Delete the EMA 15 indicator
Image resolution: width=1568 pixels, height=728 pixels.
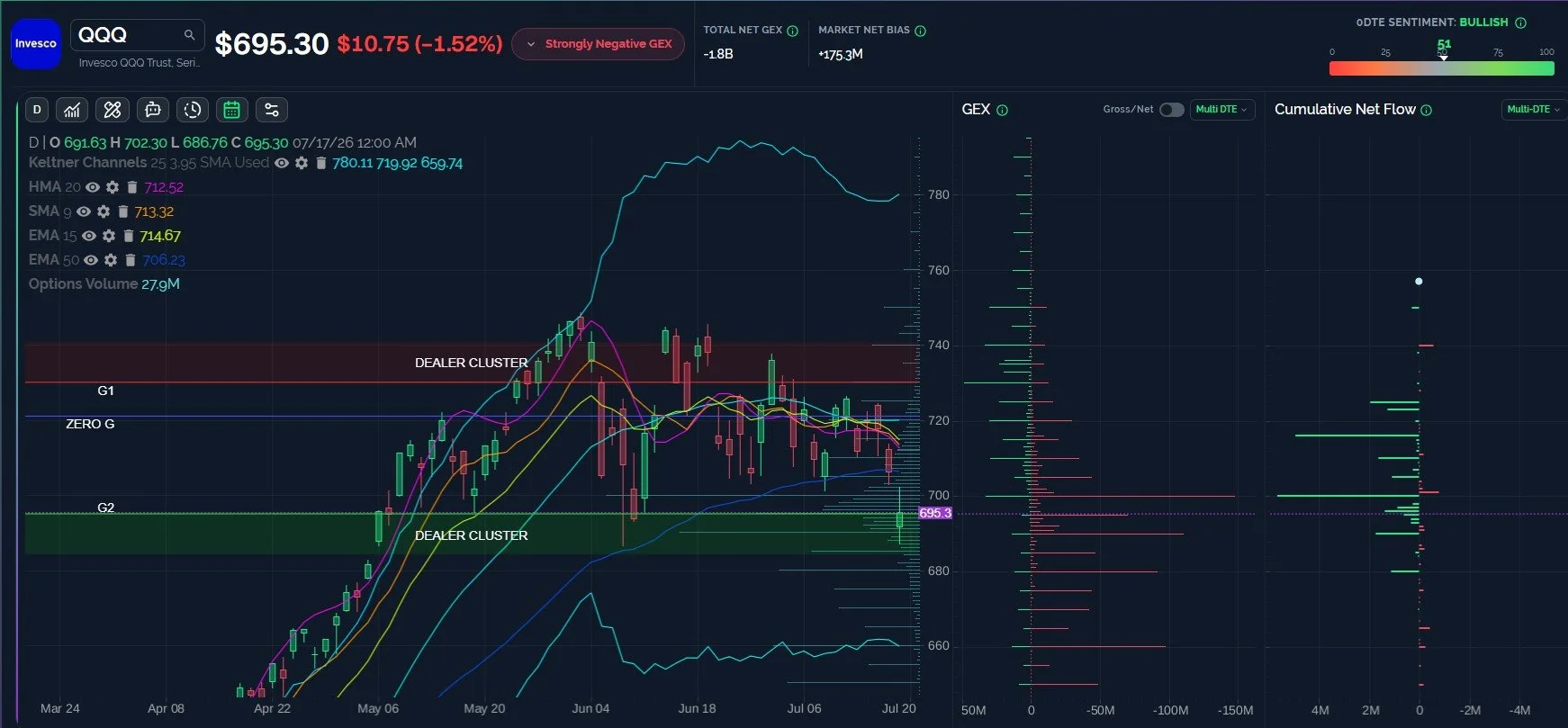(128, 236)
